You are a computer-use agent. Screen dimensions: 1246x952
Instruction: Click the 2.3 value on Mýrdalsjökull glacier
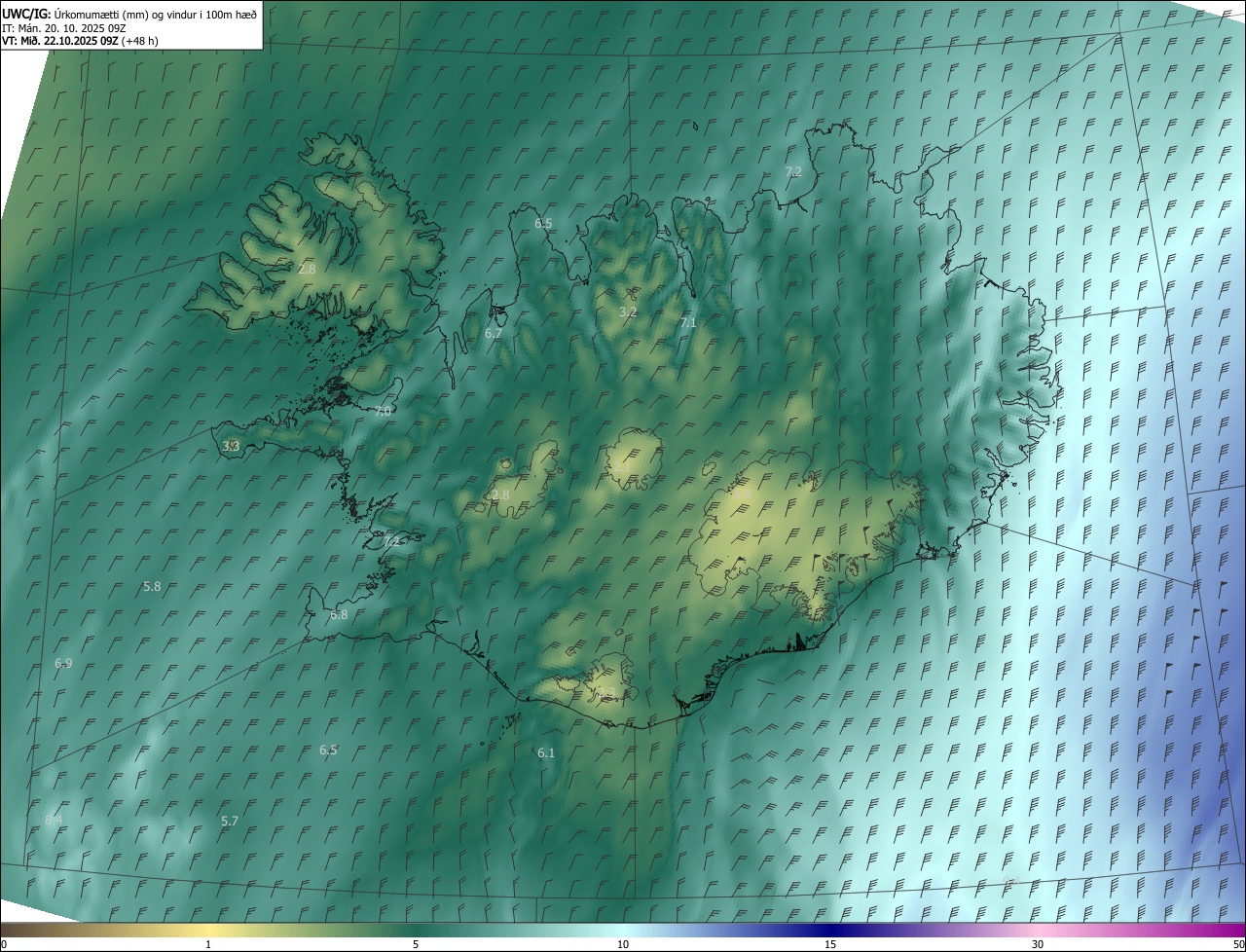[x=605, y=692]
